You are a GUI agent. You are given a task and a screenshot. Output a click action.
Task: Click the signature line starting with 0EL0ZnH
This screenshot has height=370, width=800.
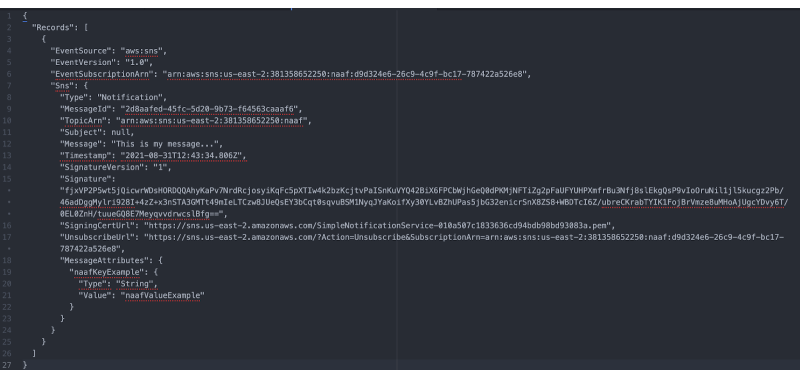point(143,214)
